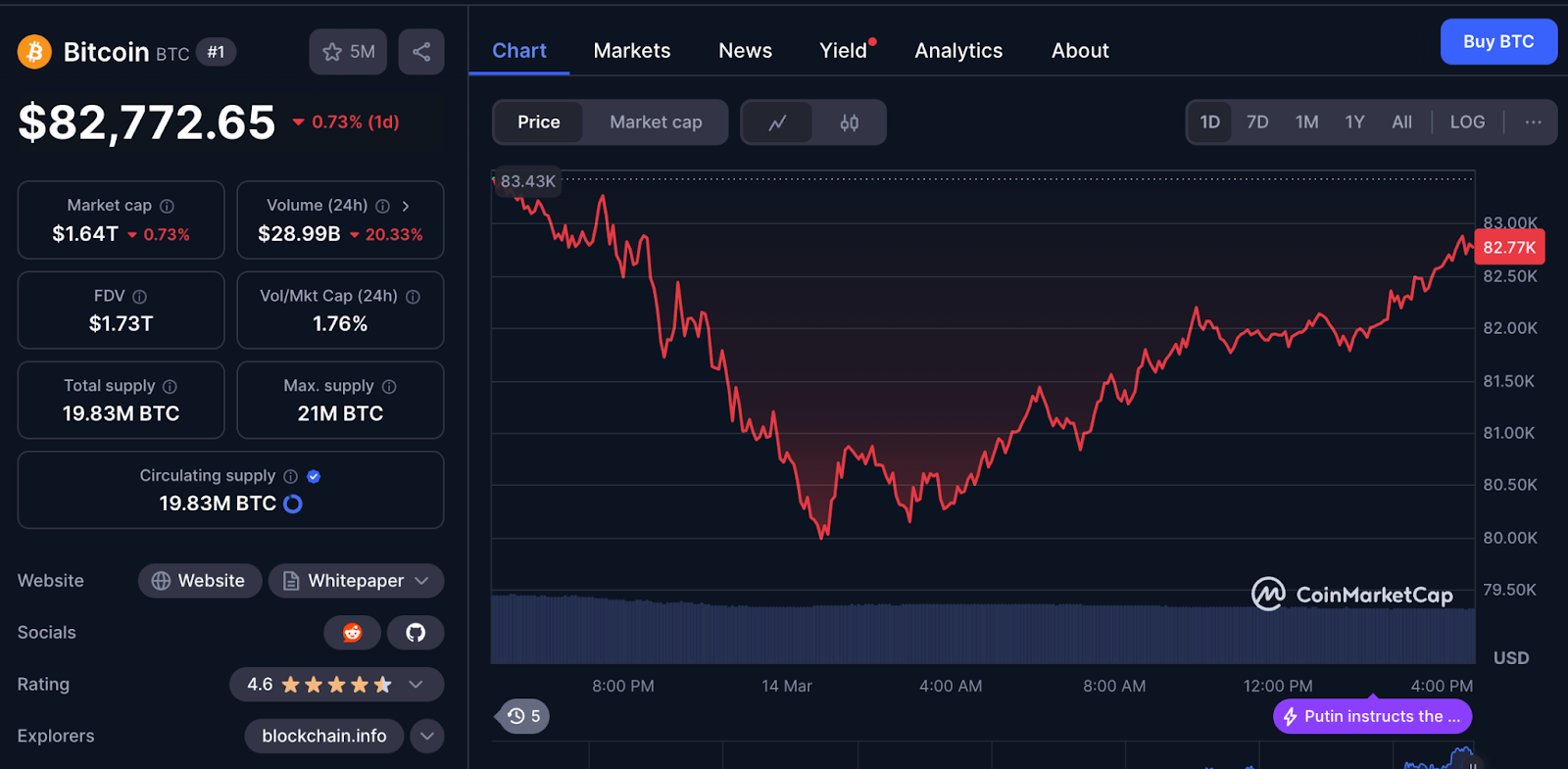Switch to line chart view icon
The width and height of the screenshot is (1568, 769).
(777, 122)
